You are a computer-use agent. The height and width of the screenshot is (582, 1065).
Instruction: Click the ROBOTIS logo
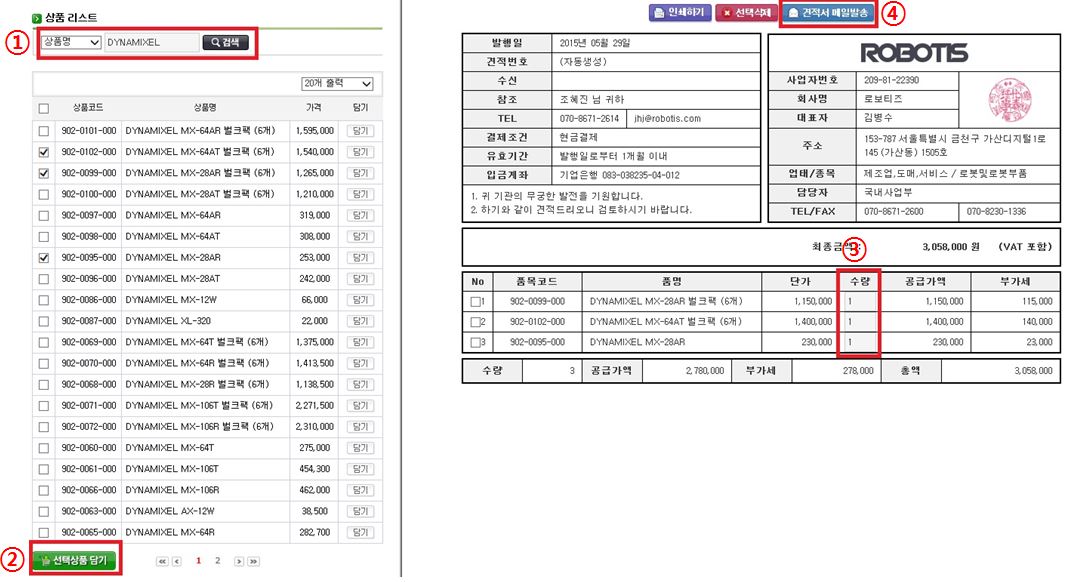click(x=914, y=53)
